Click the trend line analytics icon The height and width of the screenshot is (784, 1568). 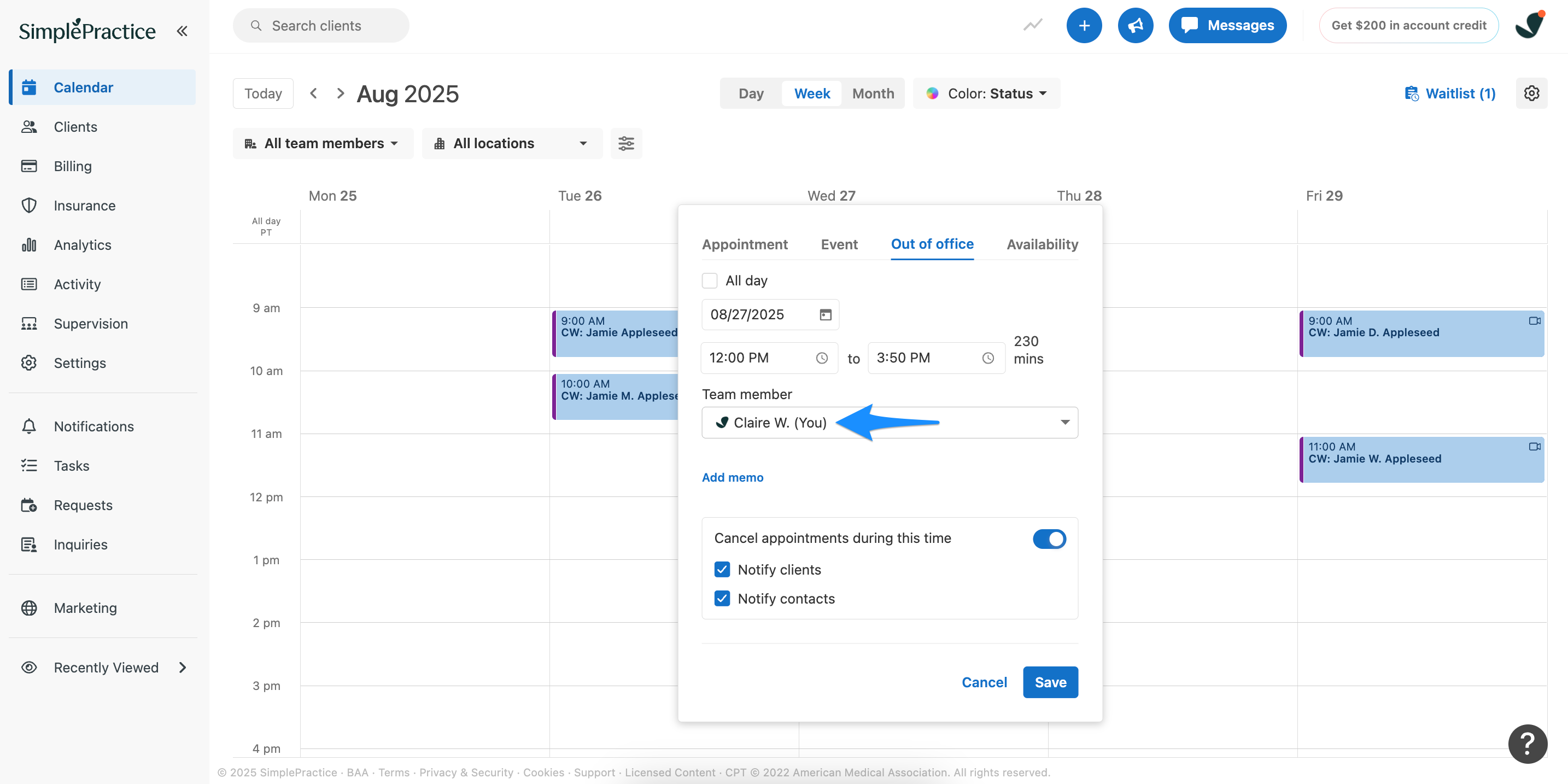coord(1033,25)
